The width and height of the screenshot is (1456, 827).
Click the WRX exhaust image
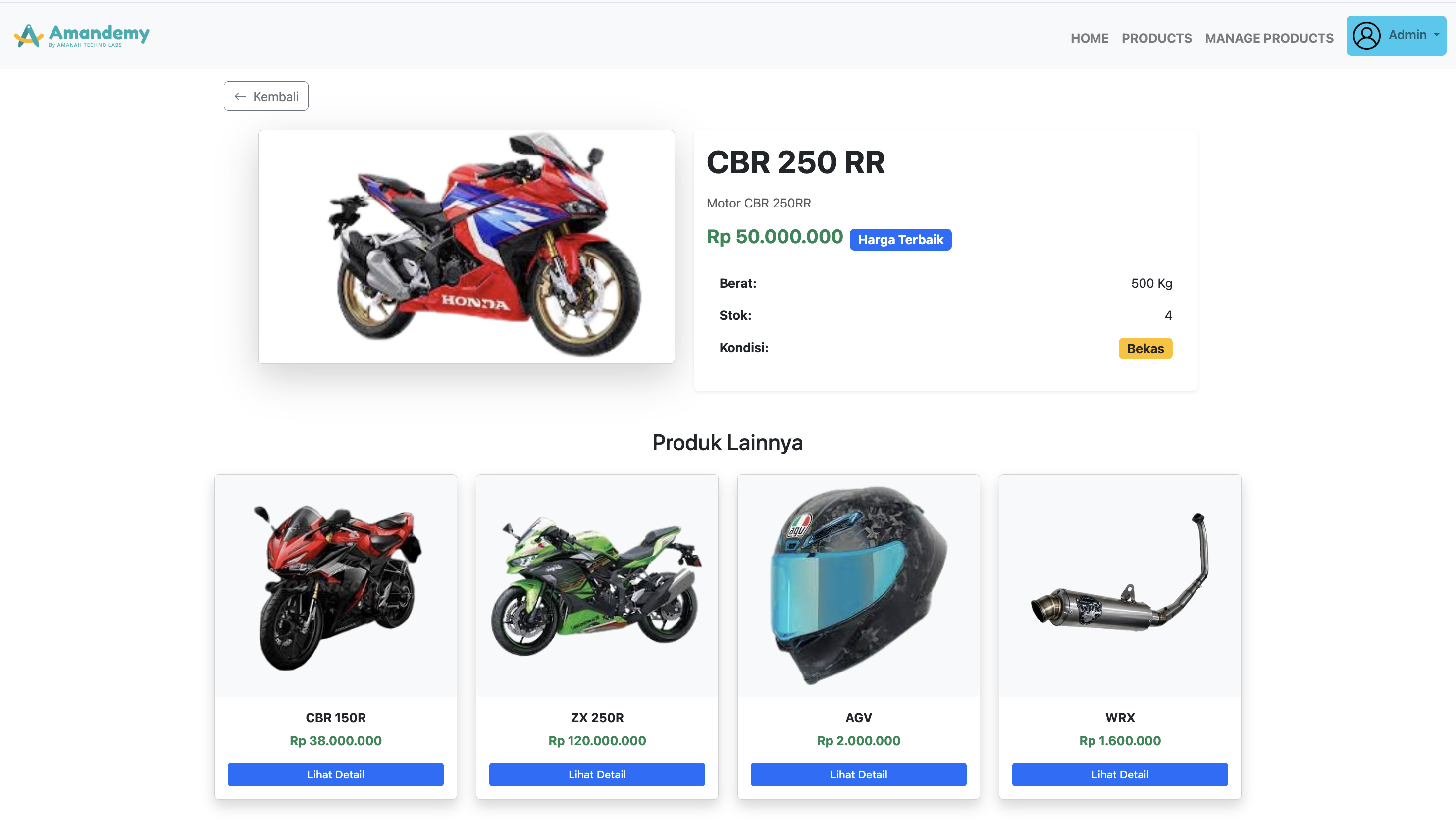click(1120, 586)
